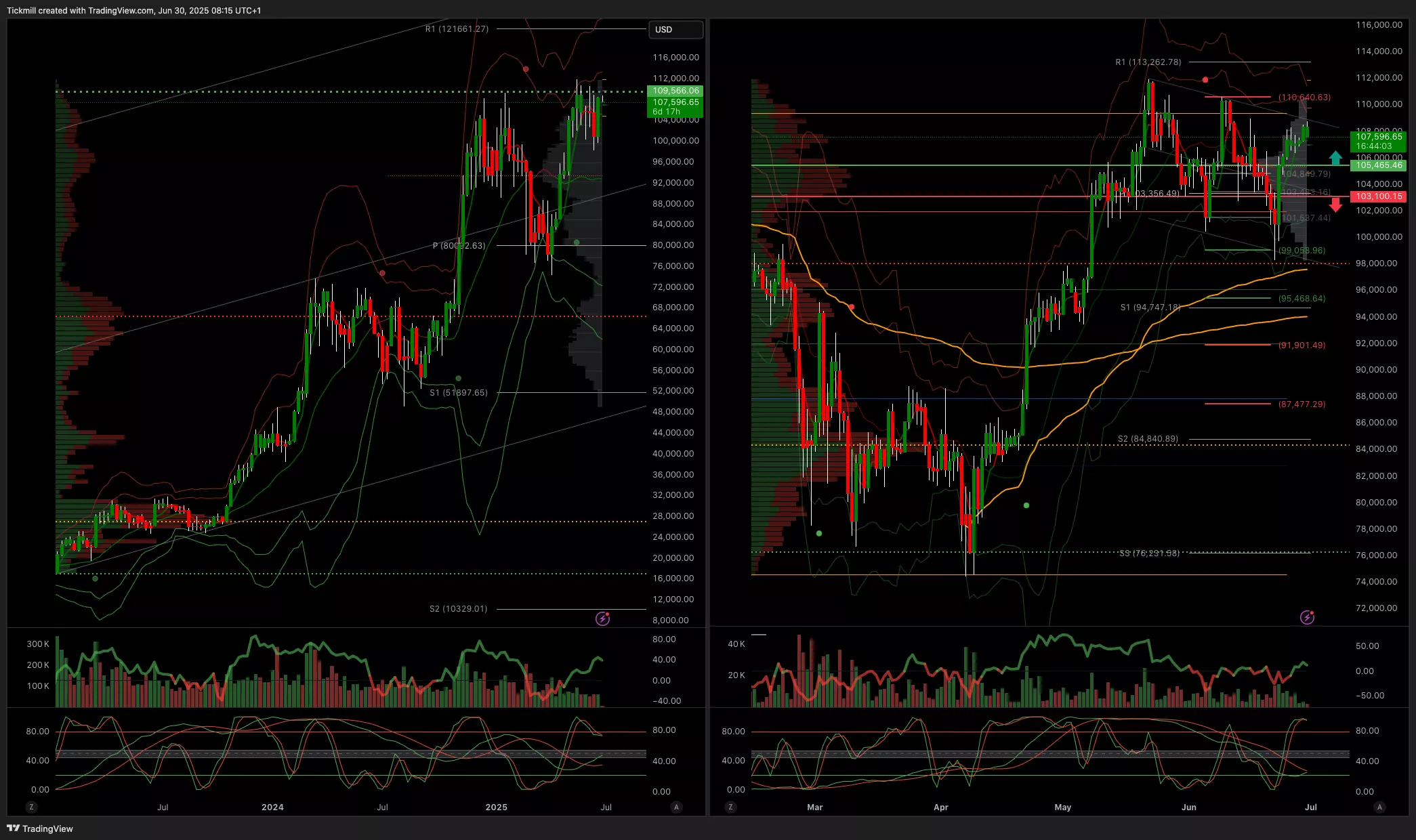The width and height of the screenshot is (1416, 840).
Task: Click the 2024 label on time axis
Action: [x=272, y=807]
